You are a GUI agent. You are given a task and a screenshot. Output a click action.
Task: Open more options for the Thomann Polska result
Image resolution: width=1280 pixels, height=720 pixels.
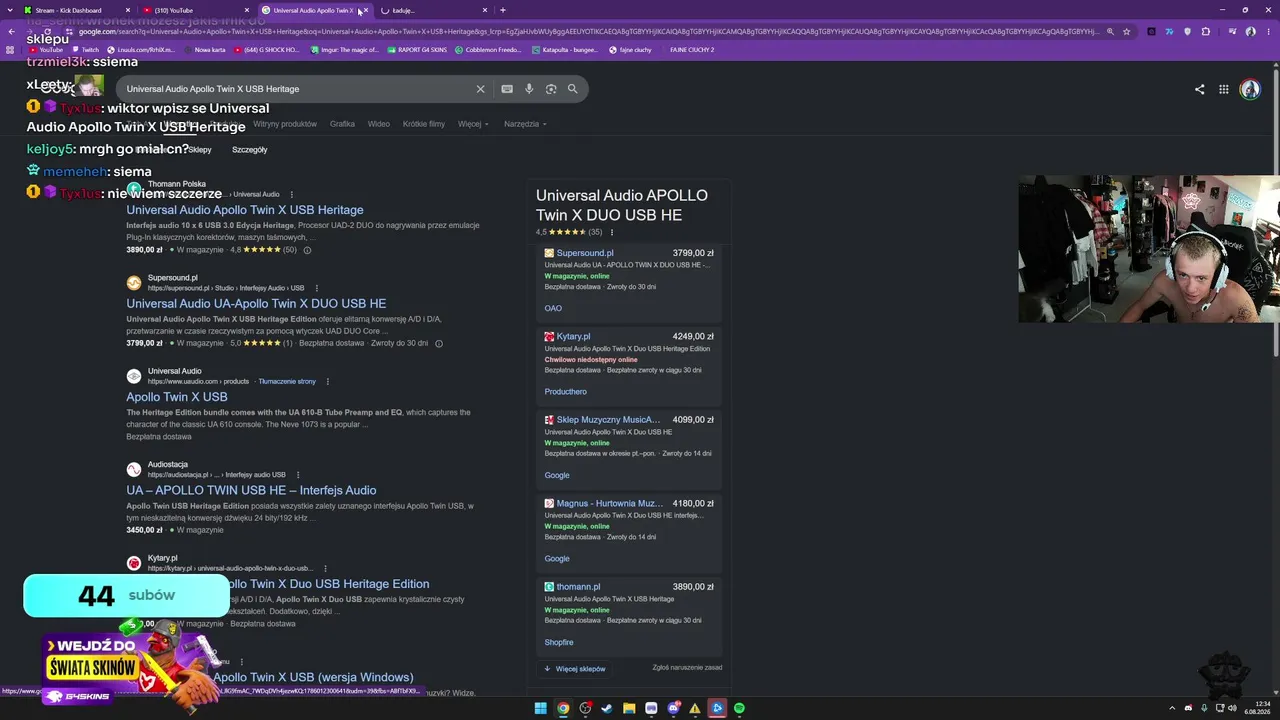tap(292, 194)
